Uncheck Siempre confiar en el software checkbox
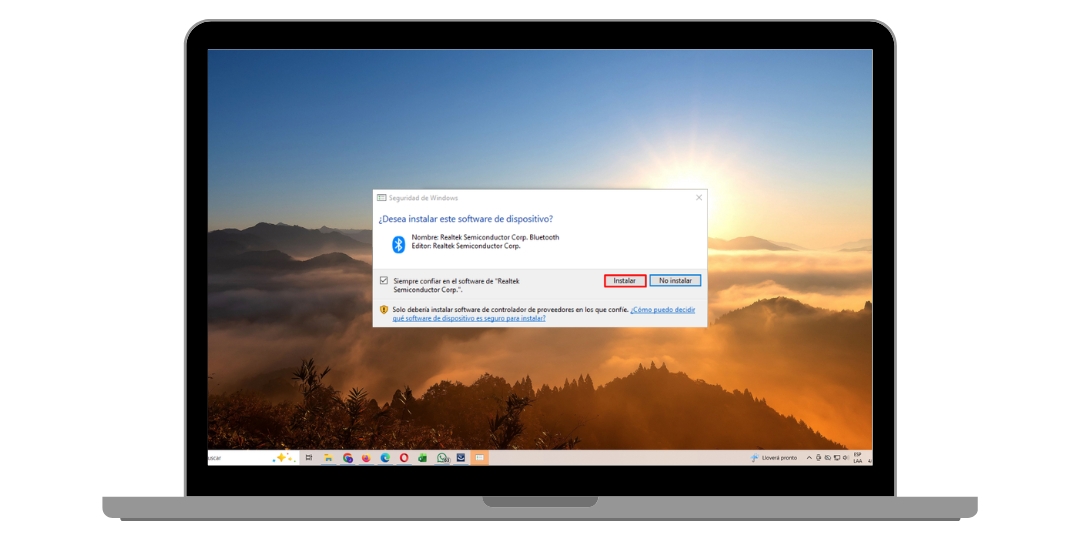This screenshot has height=540, width=1080. point(384,281)
